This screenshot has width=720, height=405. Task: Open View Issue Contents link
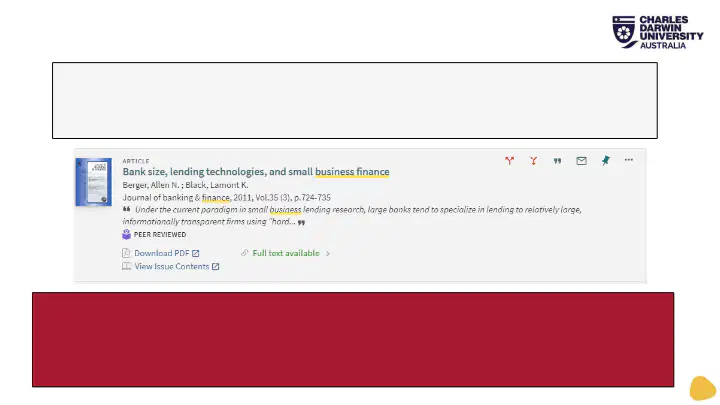tap(172, 266)
